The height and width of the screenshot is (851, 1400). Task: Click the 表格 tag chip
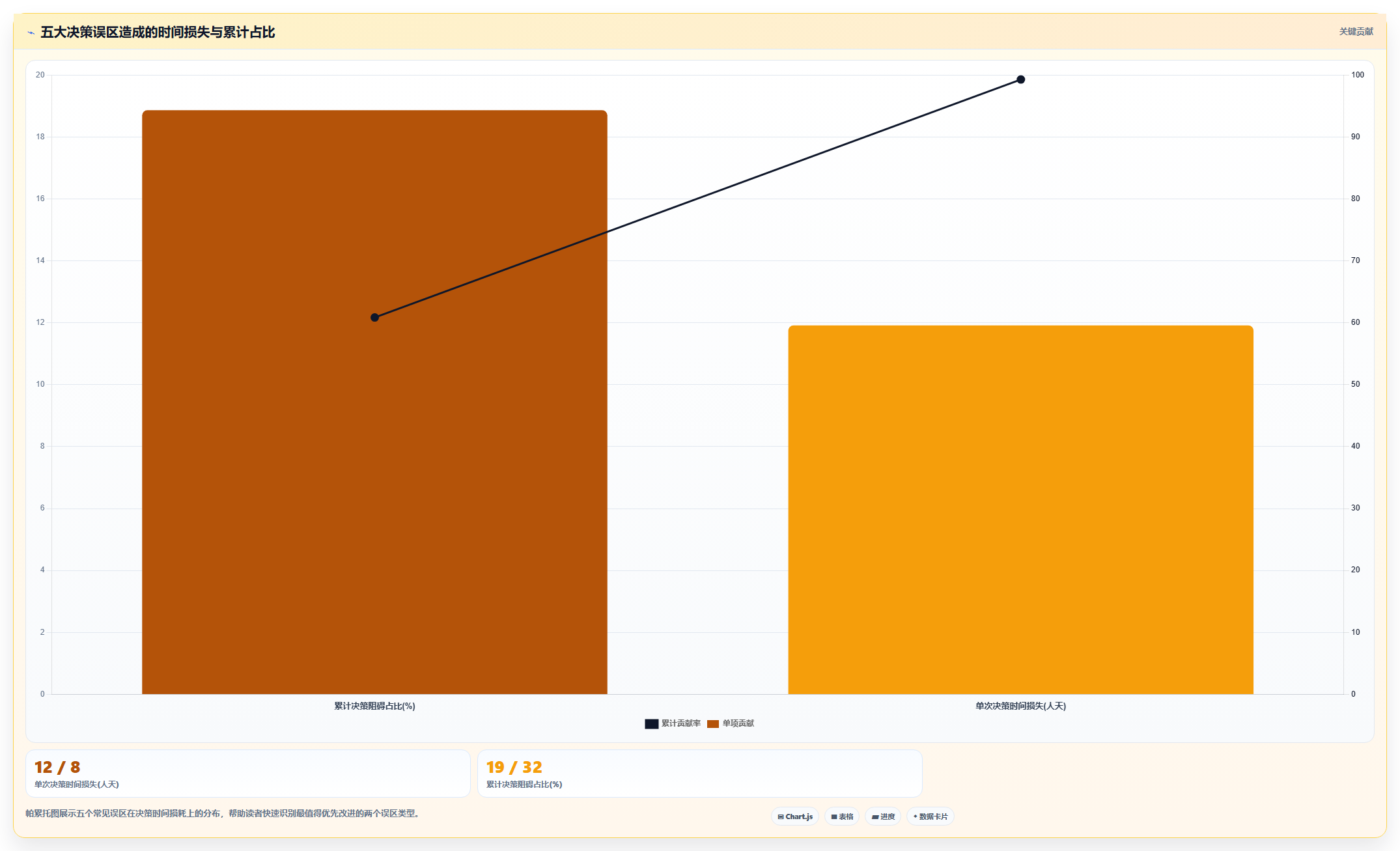pyautogui.click(x=842, y=816)
